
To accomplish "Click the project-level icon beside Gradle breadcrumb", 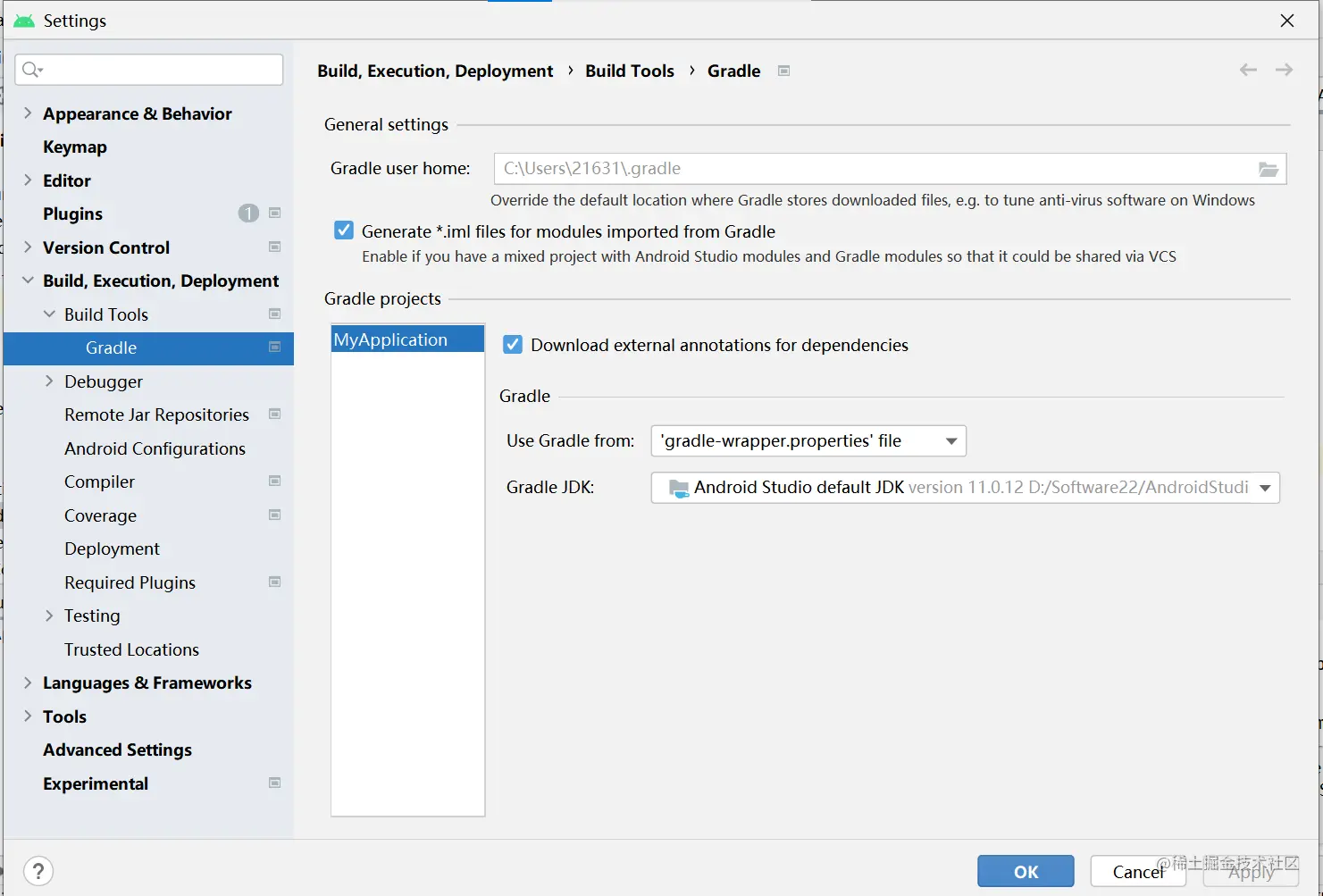I will (783, 71).
